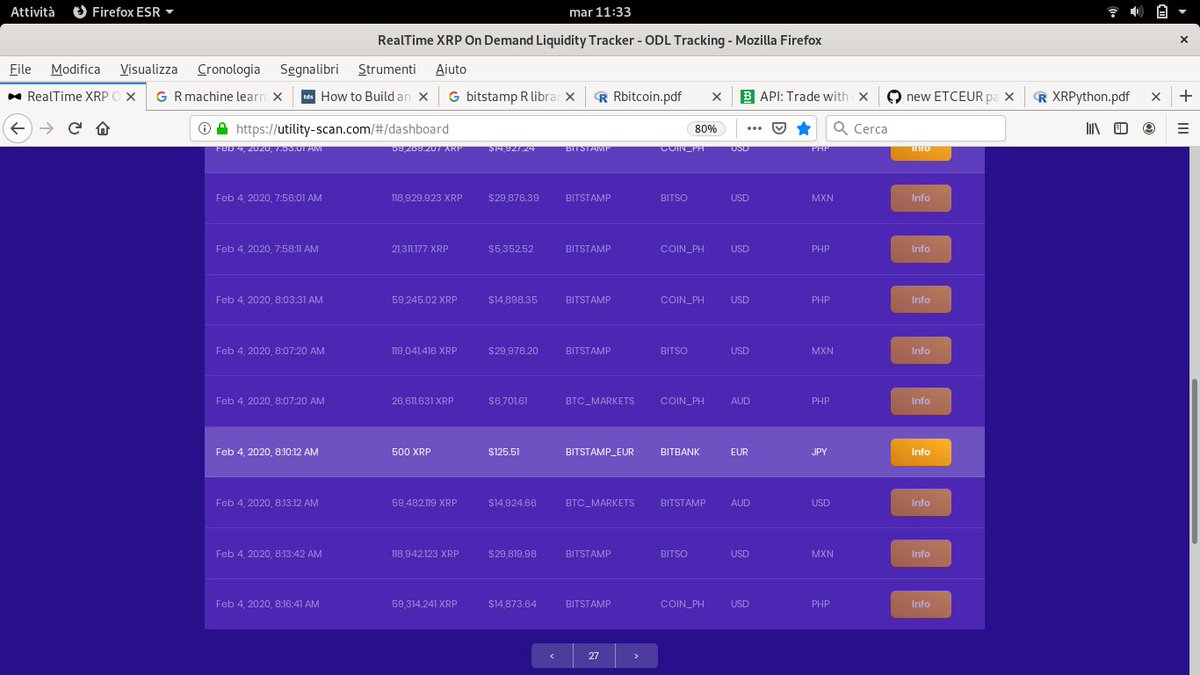Click page number 27 in pagination

594,656
